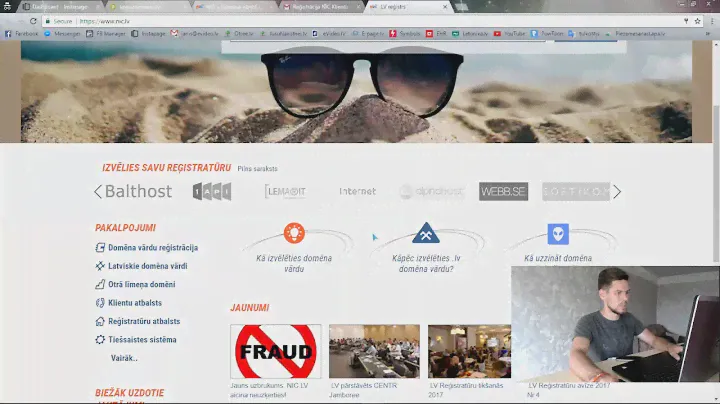
Task: Open Domēna vārdu reģistrācija link
Action: [x=152, y=248]
